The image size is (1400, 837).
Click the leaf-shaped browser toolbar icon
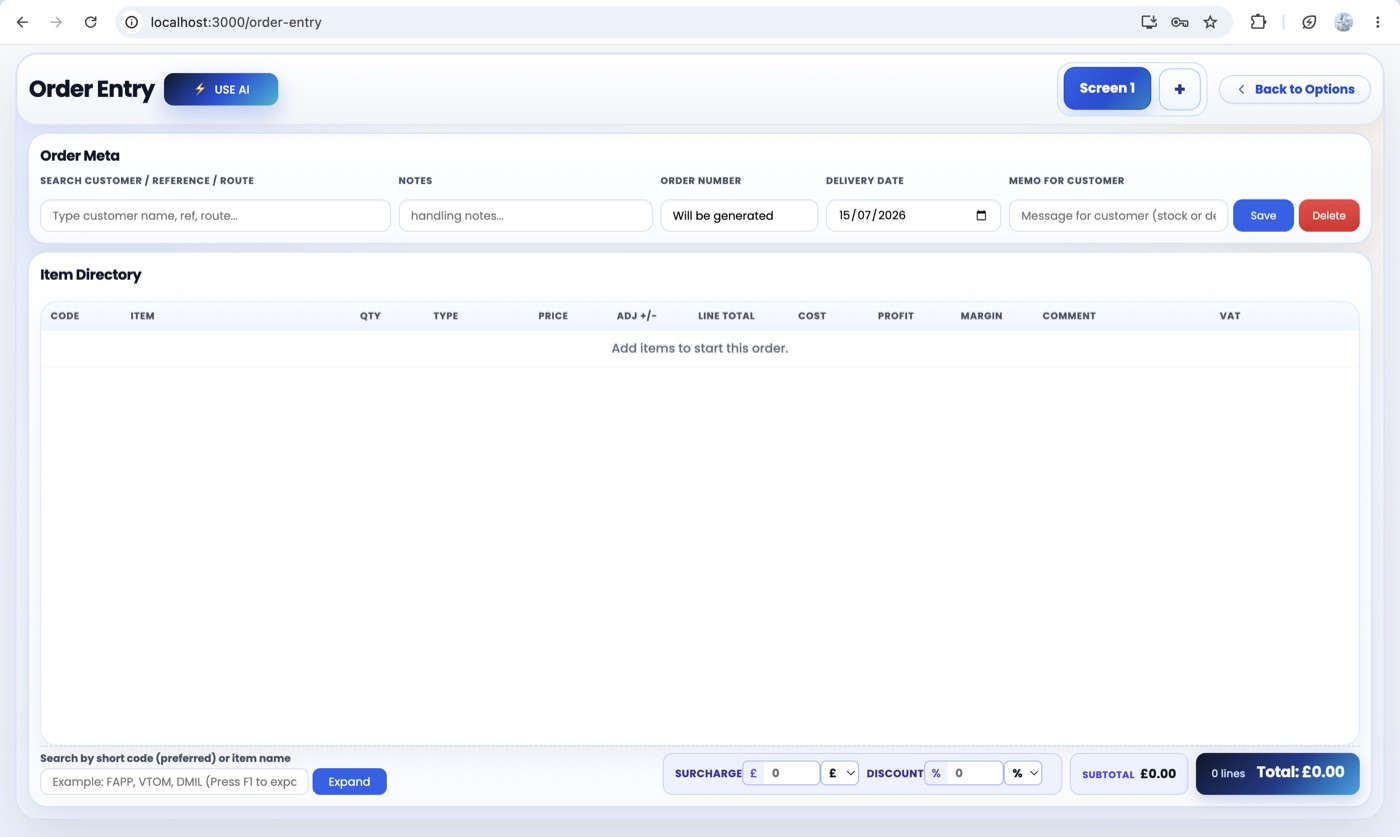pos(1309,22)
